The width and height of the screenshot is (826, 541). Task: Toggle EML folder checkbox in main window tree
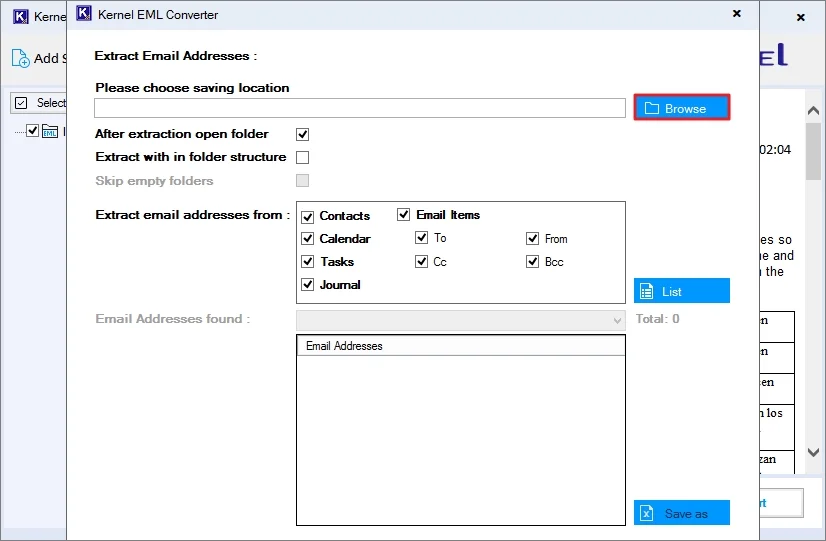point(33,130)
